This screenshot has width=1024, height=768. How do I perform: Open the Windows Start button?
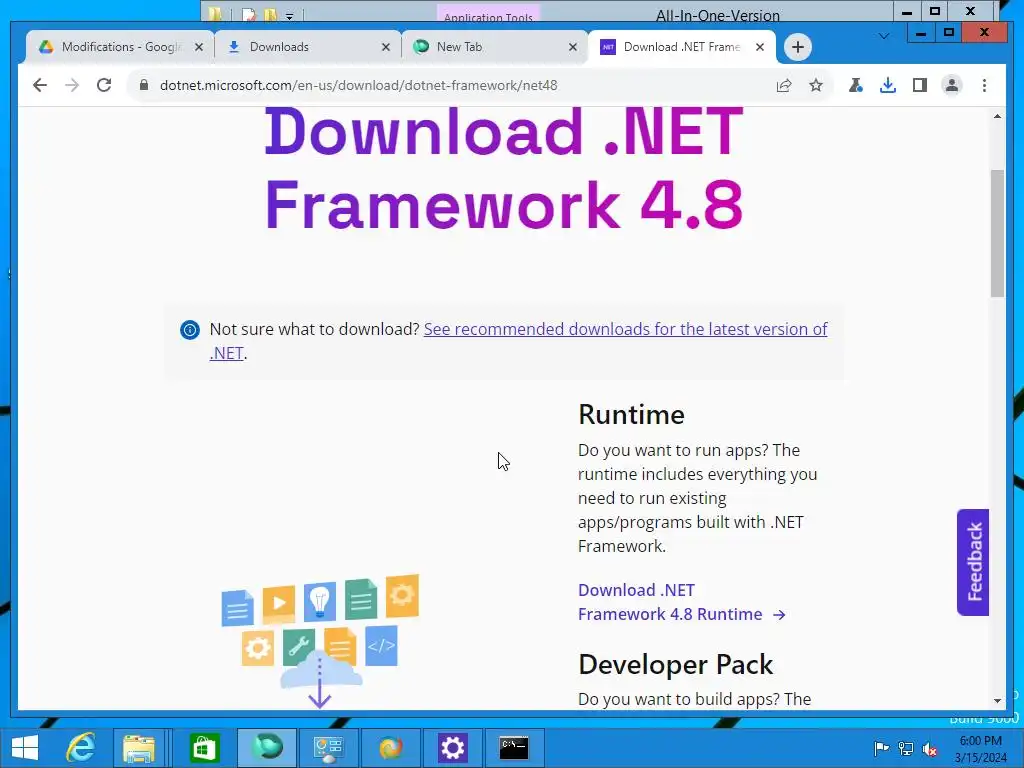pos(25,747)
